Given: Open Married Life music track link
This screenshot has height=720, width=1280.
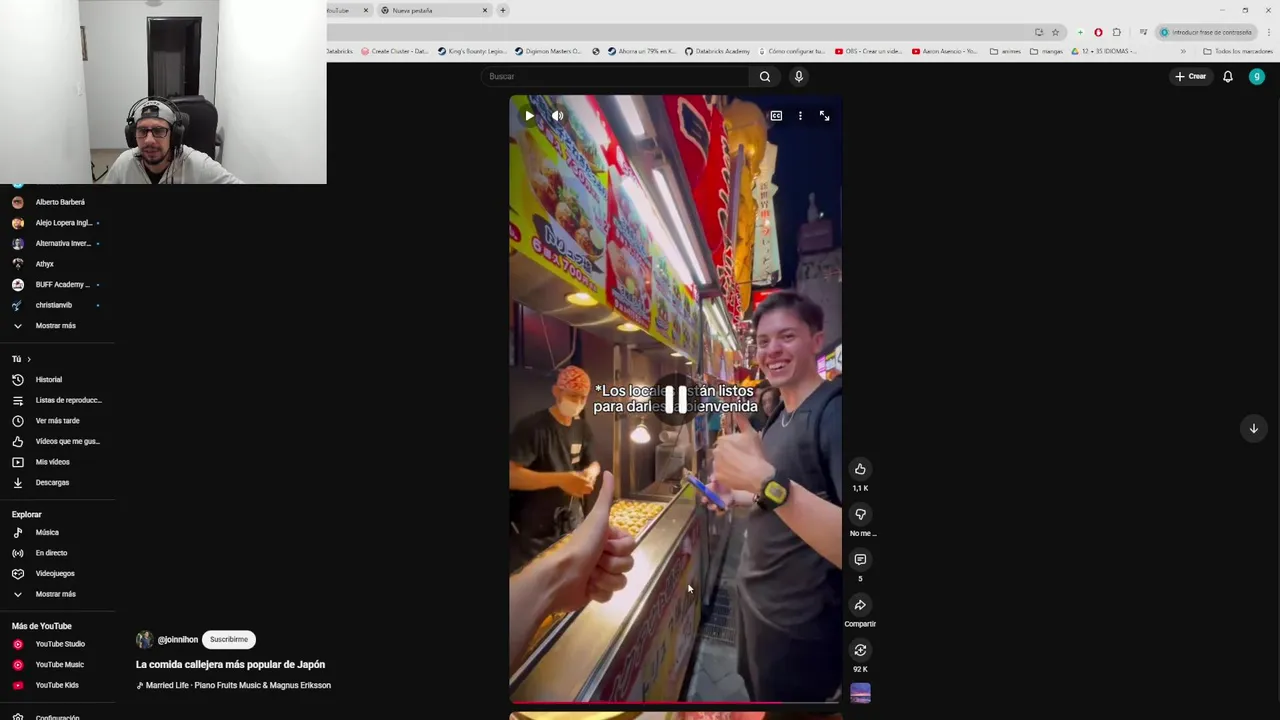Looking at the screenshot, I should [238, 685].
